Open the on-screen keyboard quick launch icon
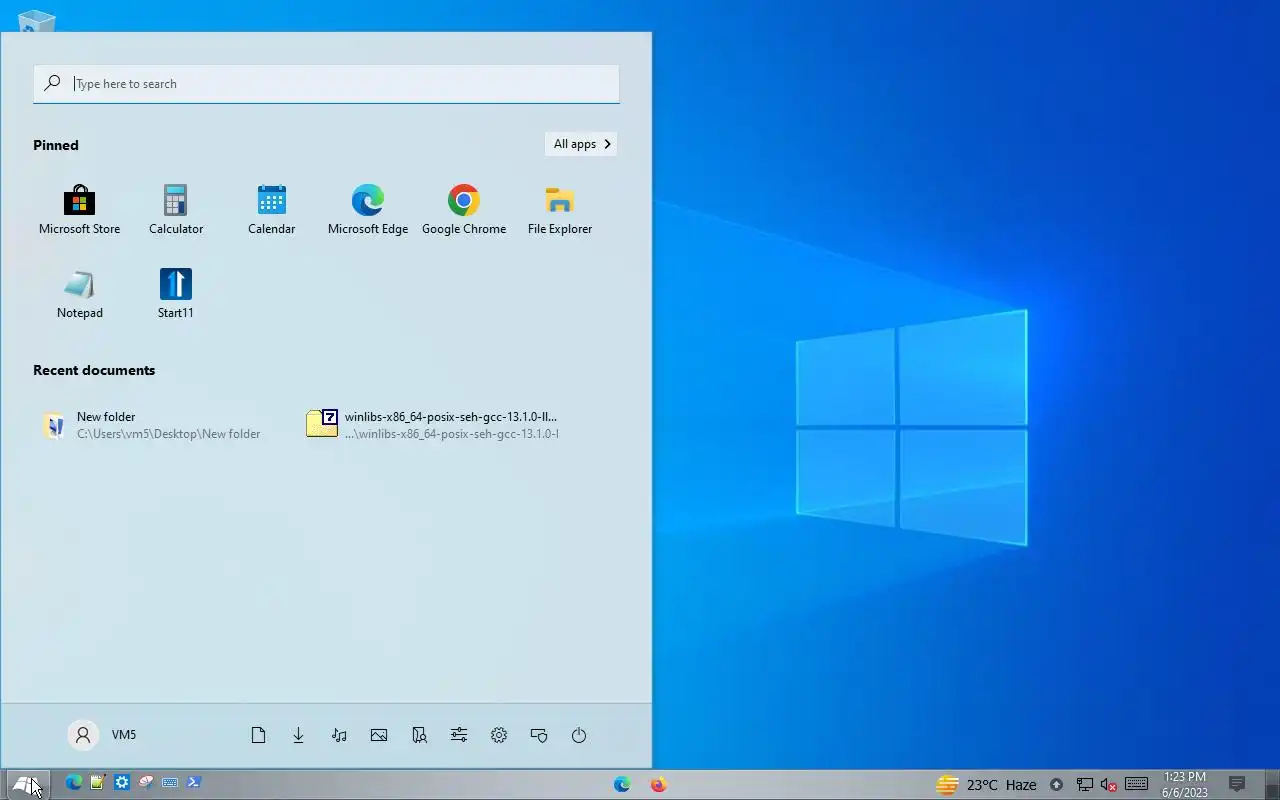This screenshot has width=1280, height=800. coord(170,783)
